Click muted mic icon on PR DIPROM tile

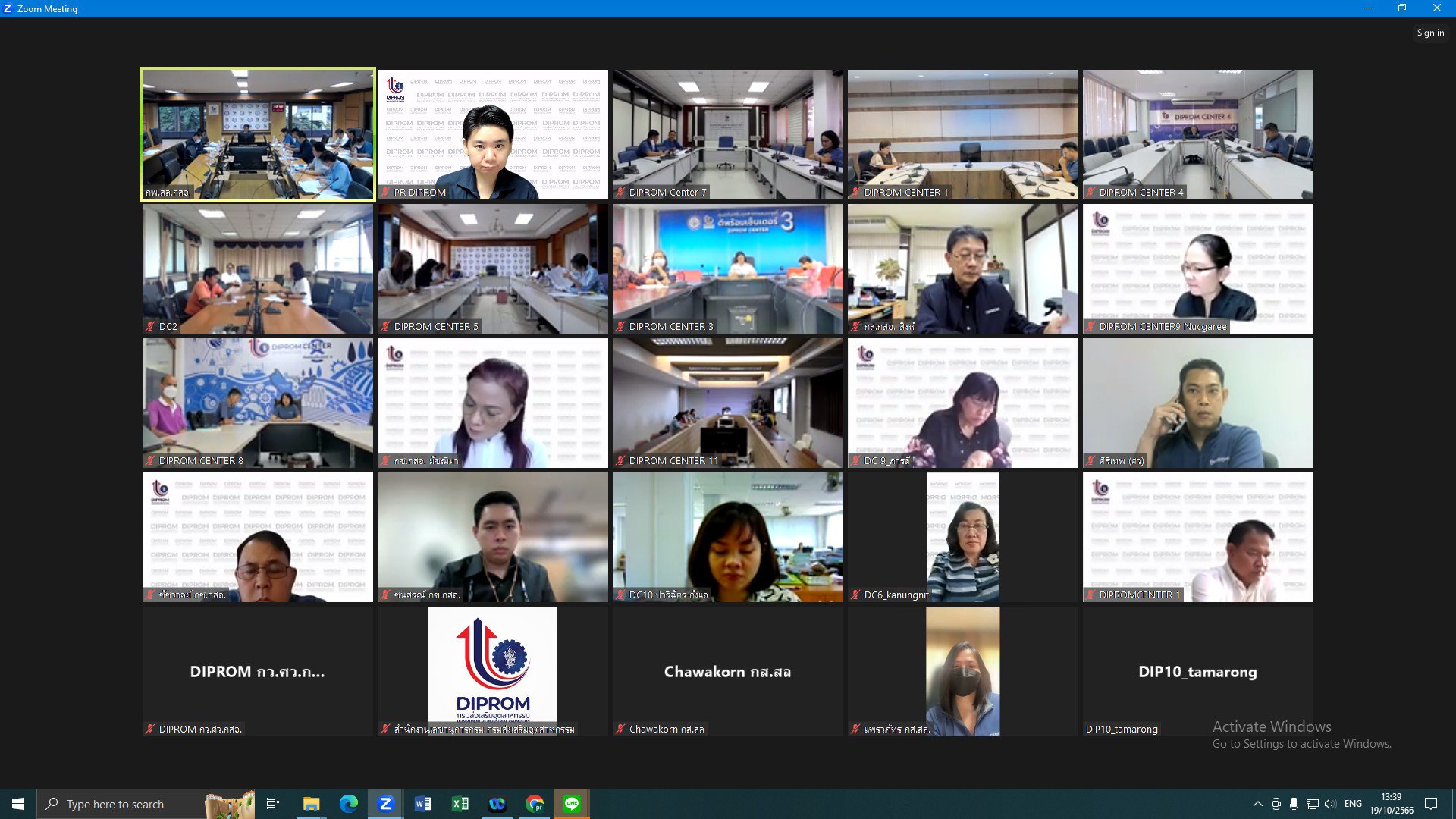pyautogui.click(x=385, y=193)
